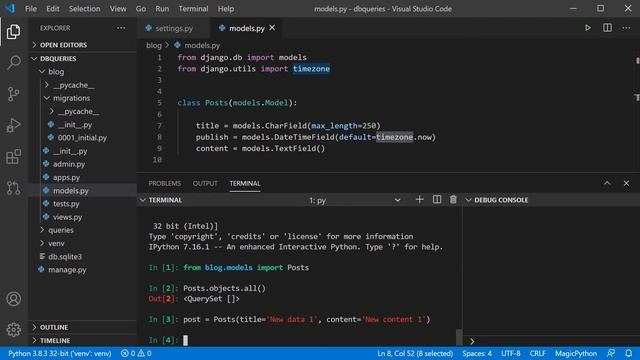Image resolution: width=640 pixels, height=360 pixels.
Task: Change language mode MagicPython
Action: 576,353
